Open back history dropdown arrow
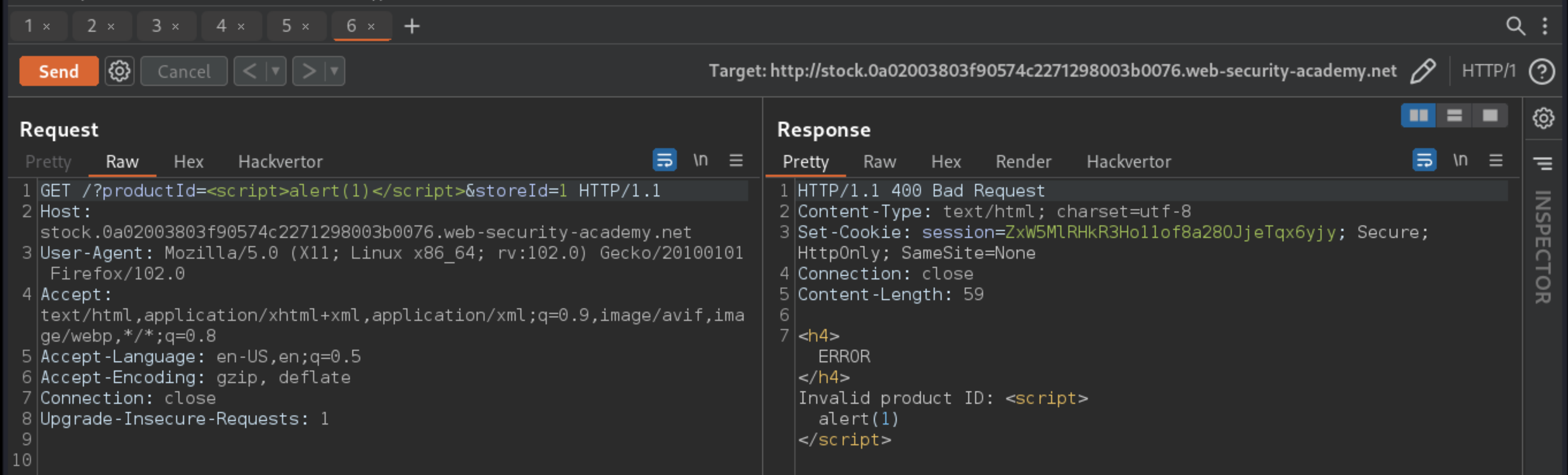The image size is (1568, 475). tap(276, 71)
